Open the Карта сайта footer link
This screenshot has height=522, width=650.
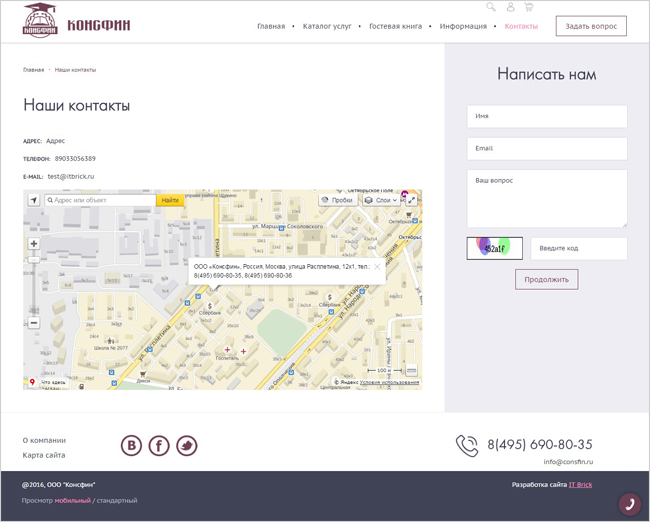(44, 455)
